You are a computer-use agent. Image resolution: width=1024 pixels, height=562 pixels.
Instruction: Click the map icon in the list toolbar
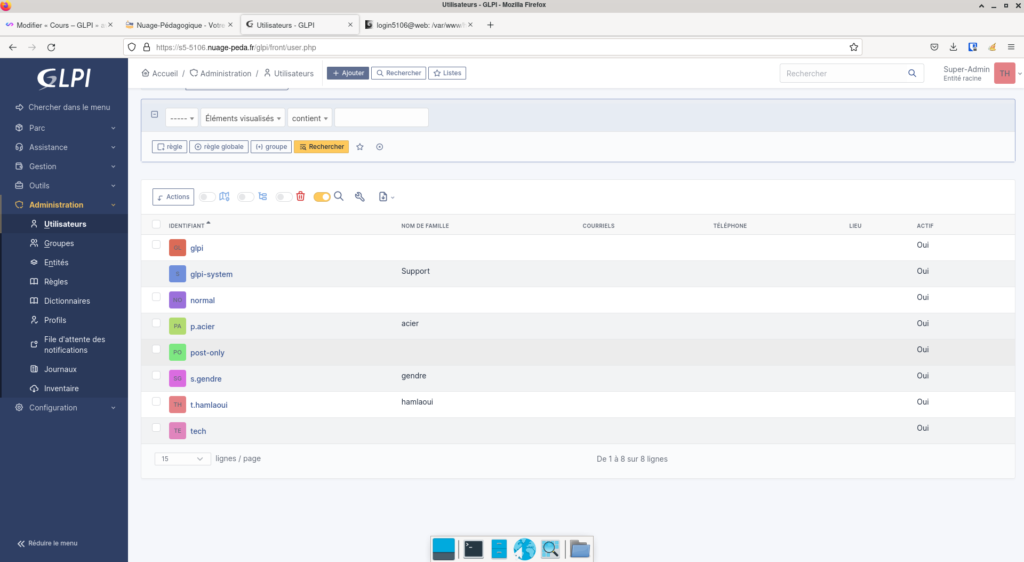[225, 196]
